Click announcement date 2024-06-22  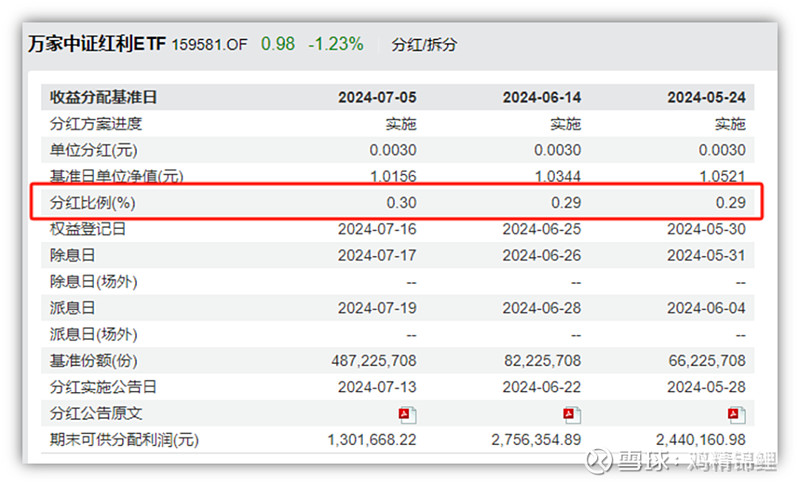click(x=542, y=387)
